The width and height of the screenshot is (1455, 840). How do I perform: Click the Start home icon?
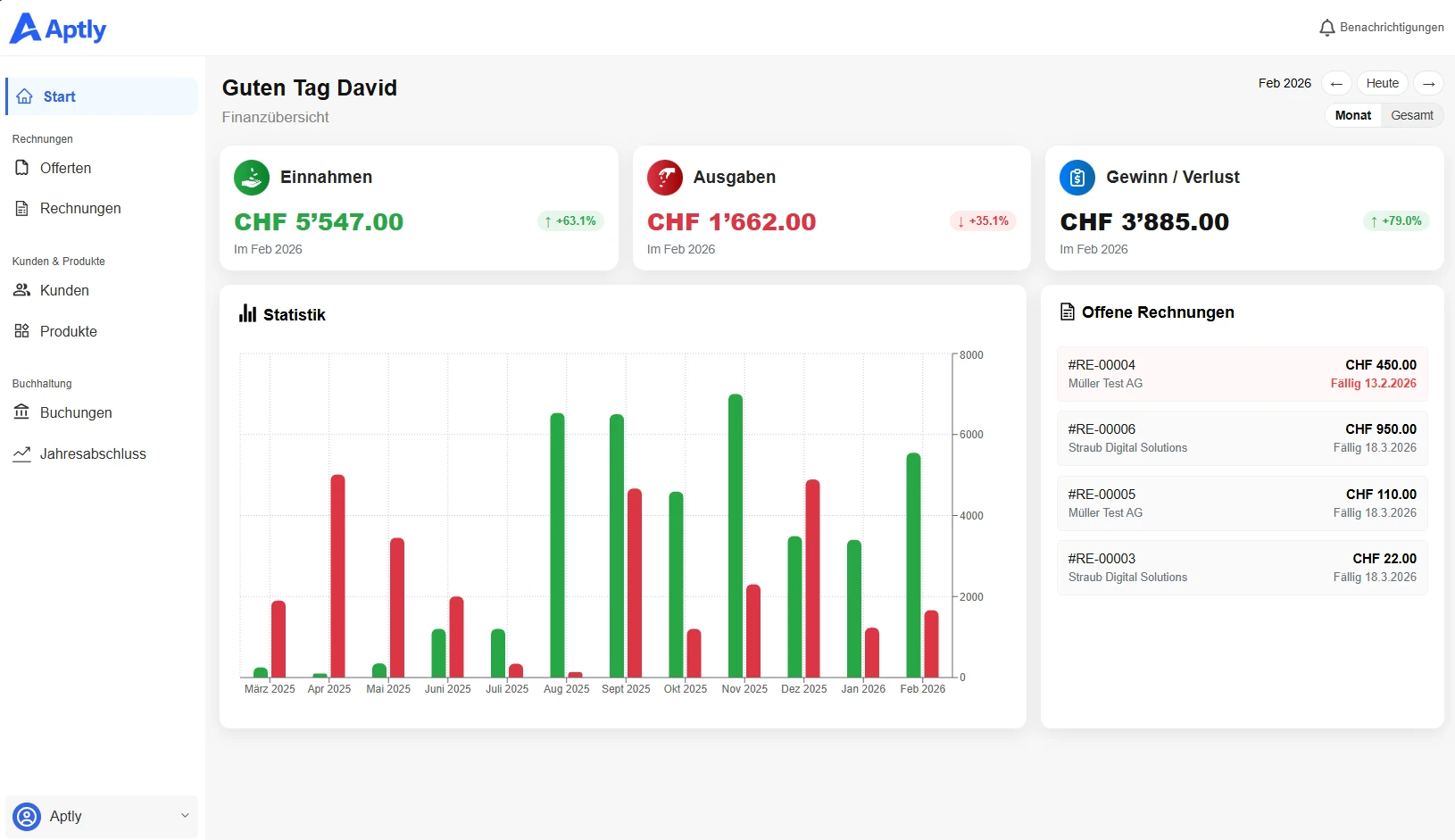tap(25, 96)
